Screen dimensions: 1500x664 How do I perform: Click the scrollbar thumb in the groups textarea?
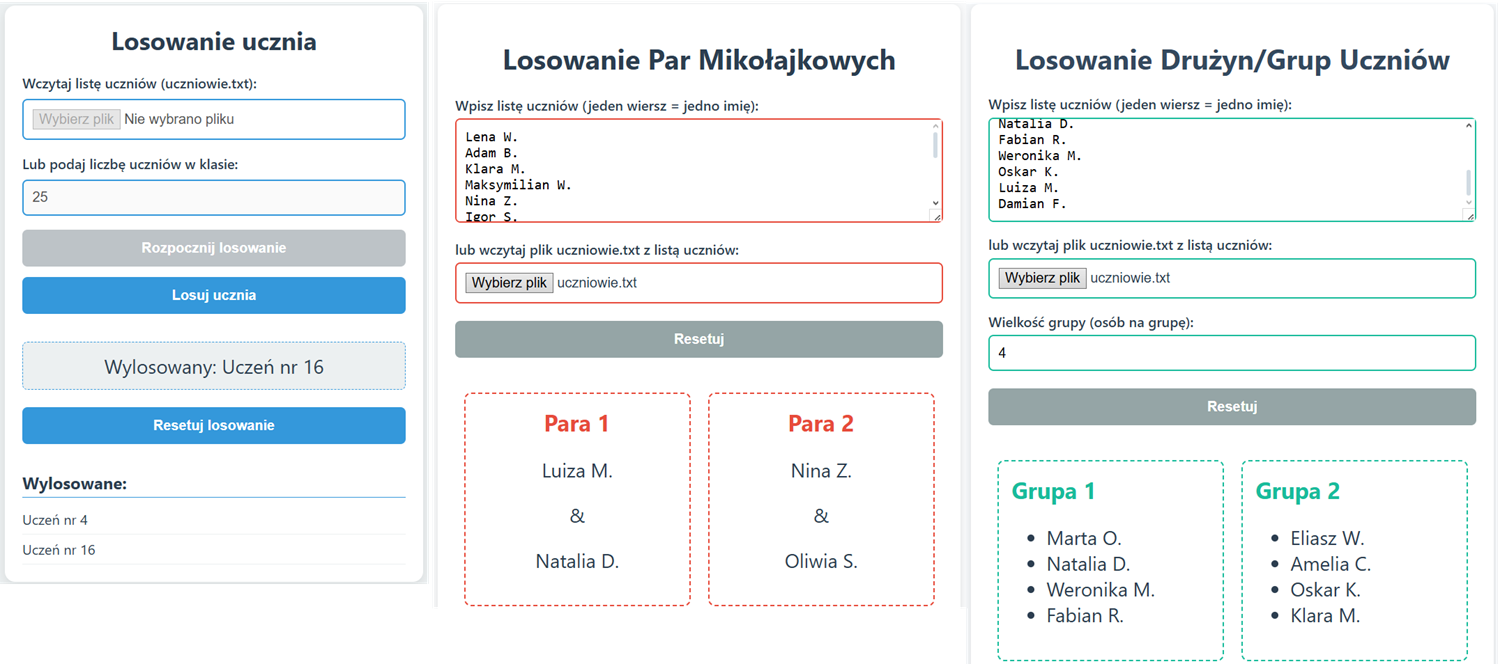point(1469,183)
